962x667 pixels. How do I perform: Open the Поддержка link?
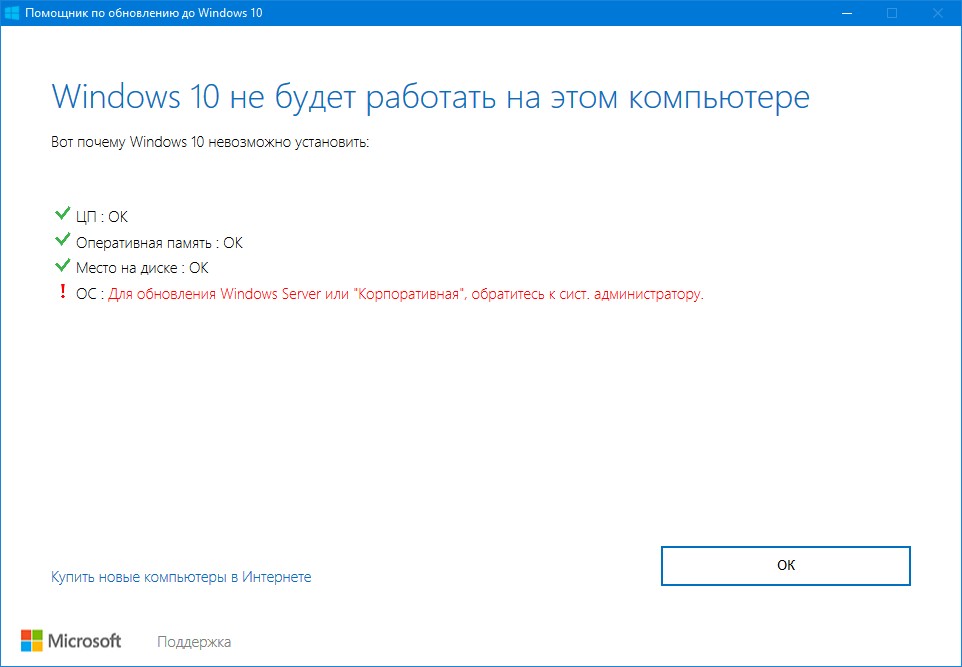(x=194, y=641)
